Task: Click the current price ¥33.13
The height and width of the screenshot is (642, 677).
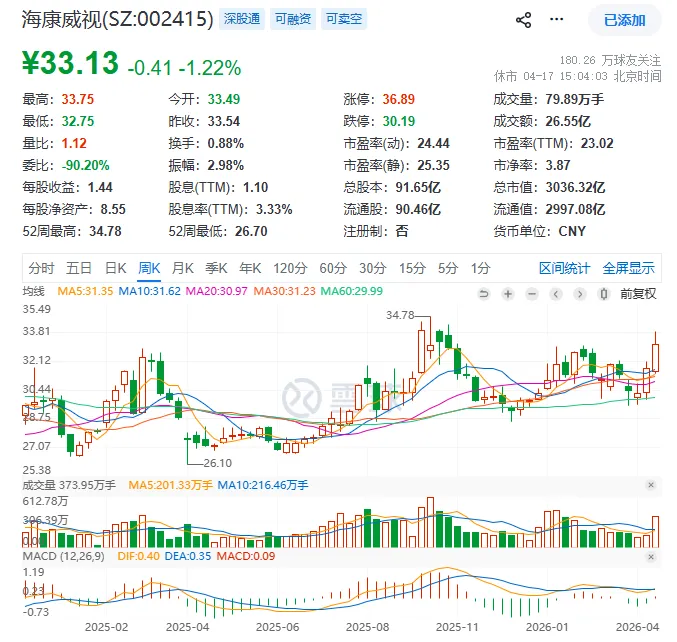Action: click(x=70, y=63)
